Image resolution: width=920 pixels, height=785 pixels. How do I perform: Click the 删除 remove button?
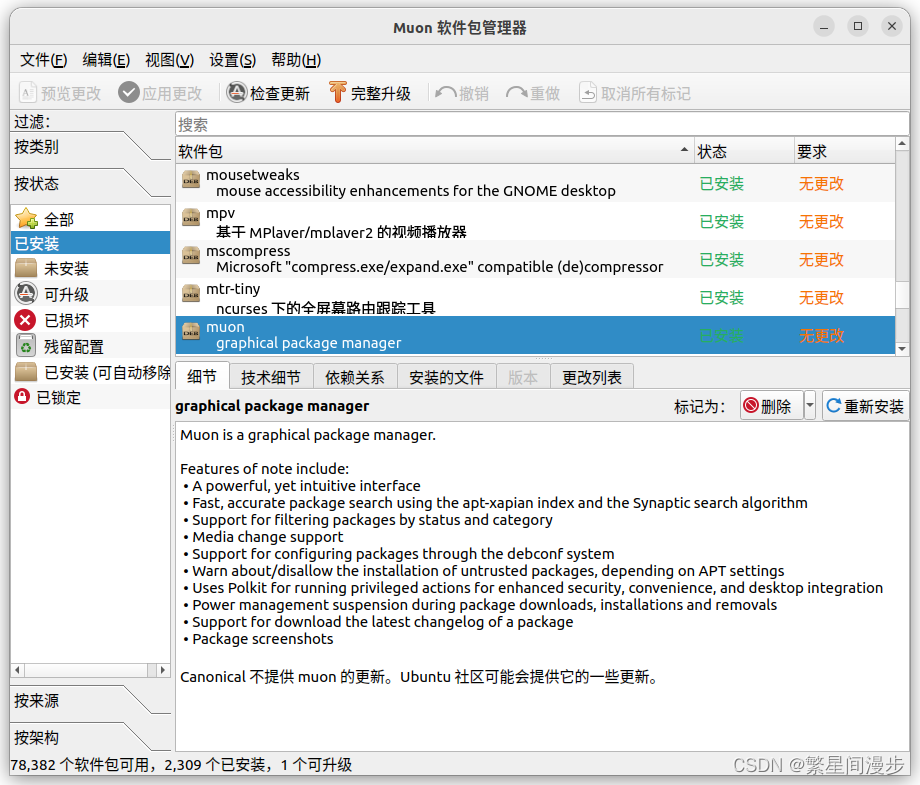(x=772, y=405)
